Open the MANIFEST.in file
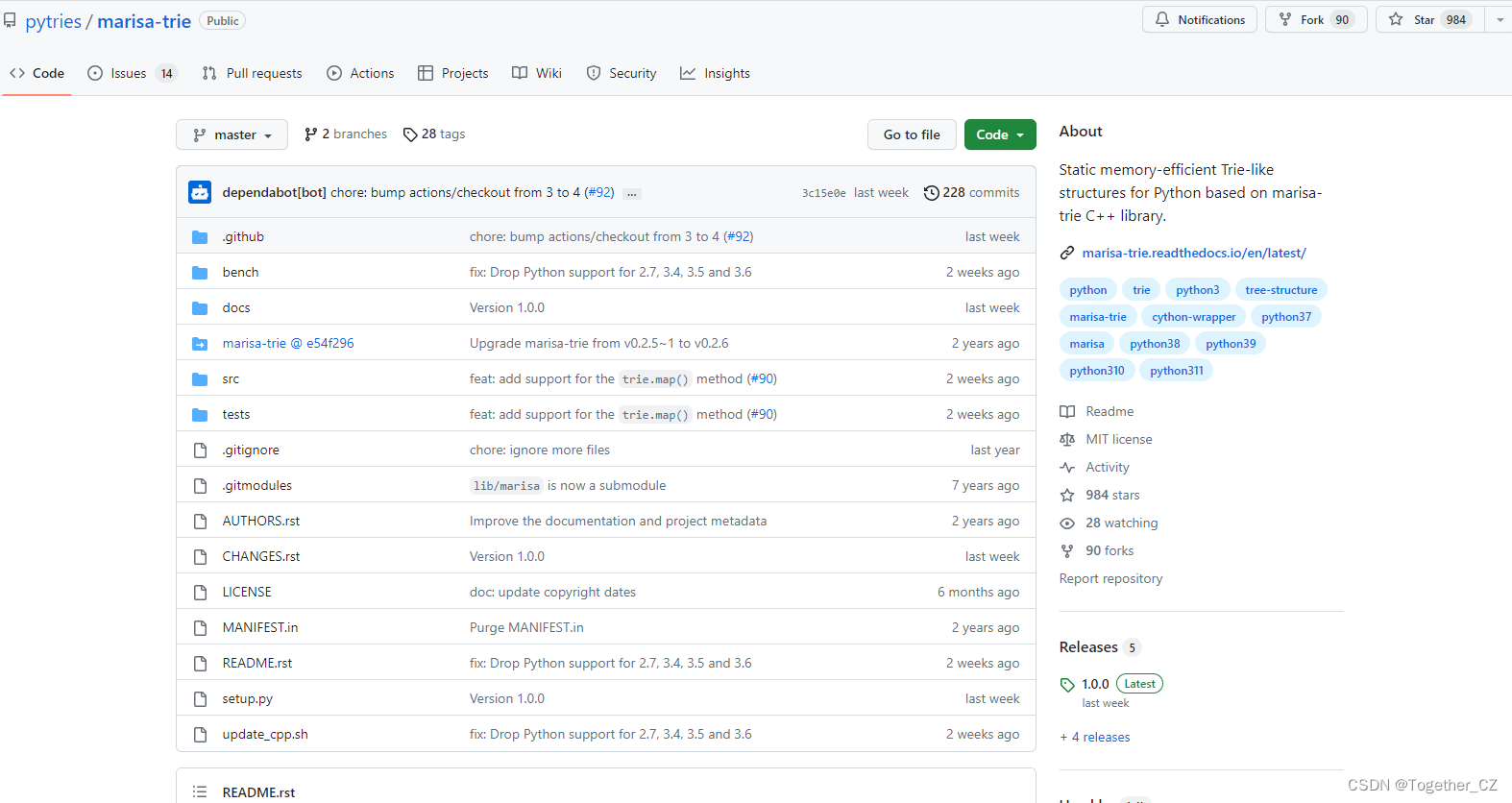This screenshot has height=803, width=1512. (x=260, y=628)
